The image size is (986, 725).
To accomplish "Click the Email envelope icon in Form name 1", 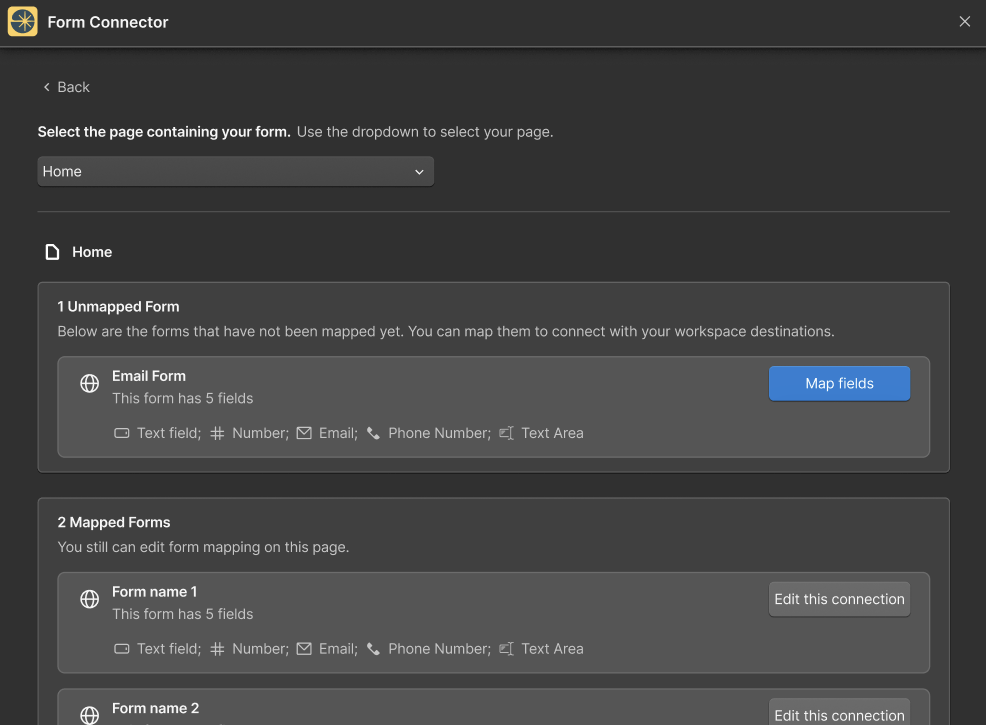I will coord(305,649).
